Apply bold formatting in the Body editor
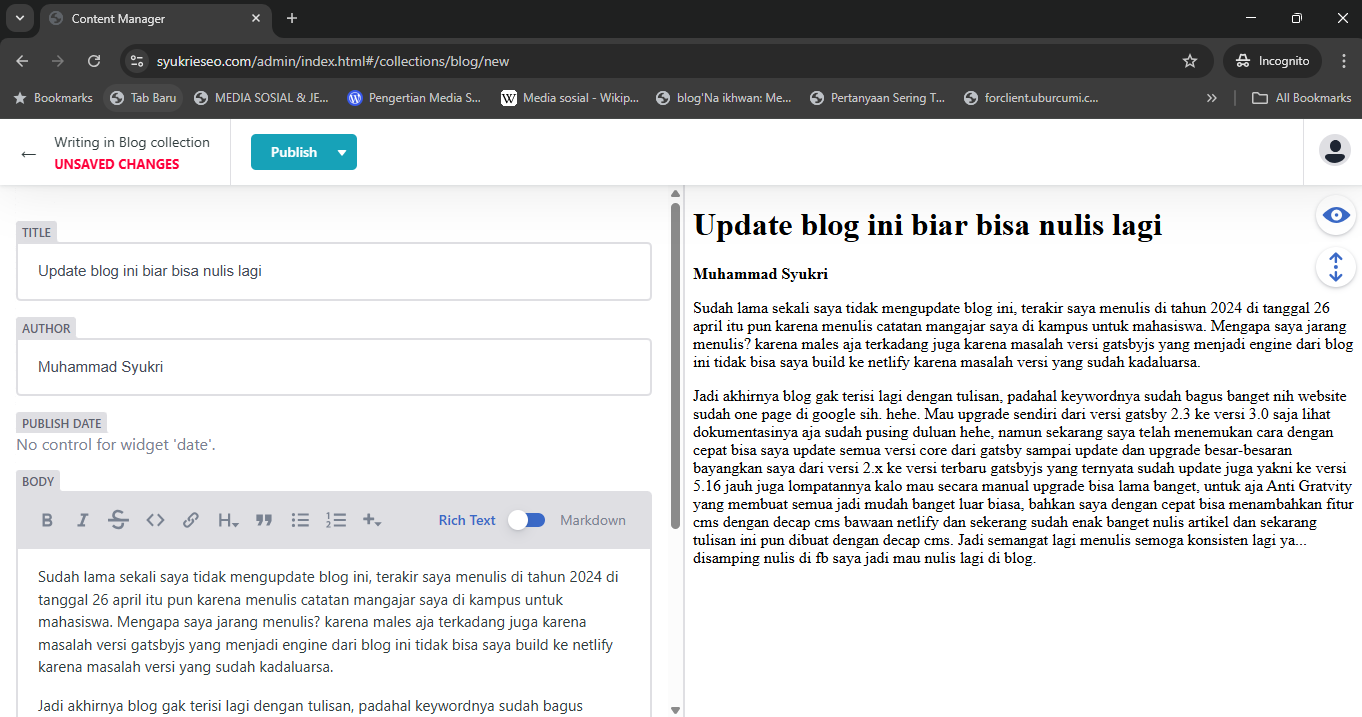 click(47, 520)
